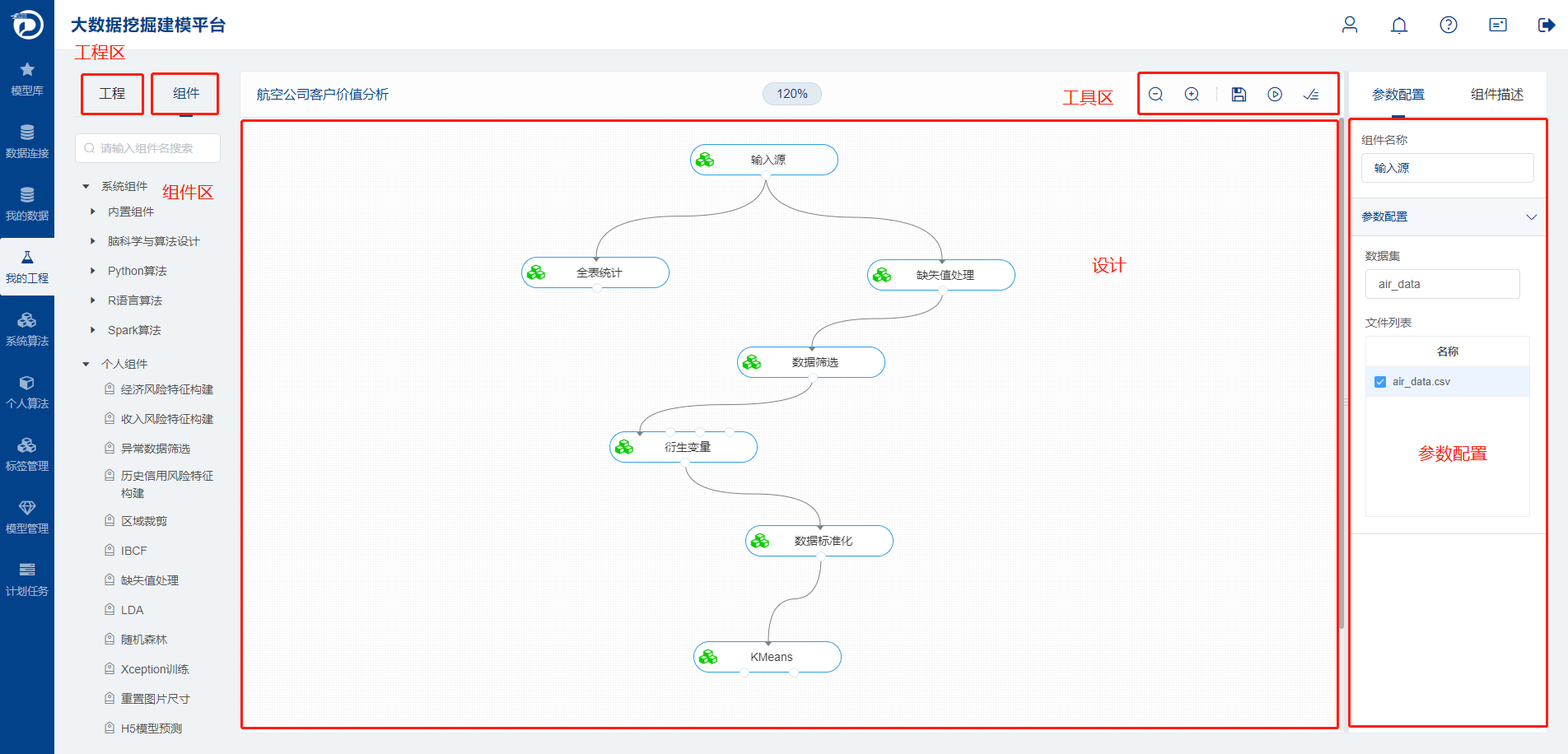
Task: Click the zoom in magnifier icon
Action: [x=1192, y=94]
